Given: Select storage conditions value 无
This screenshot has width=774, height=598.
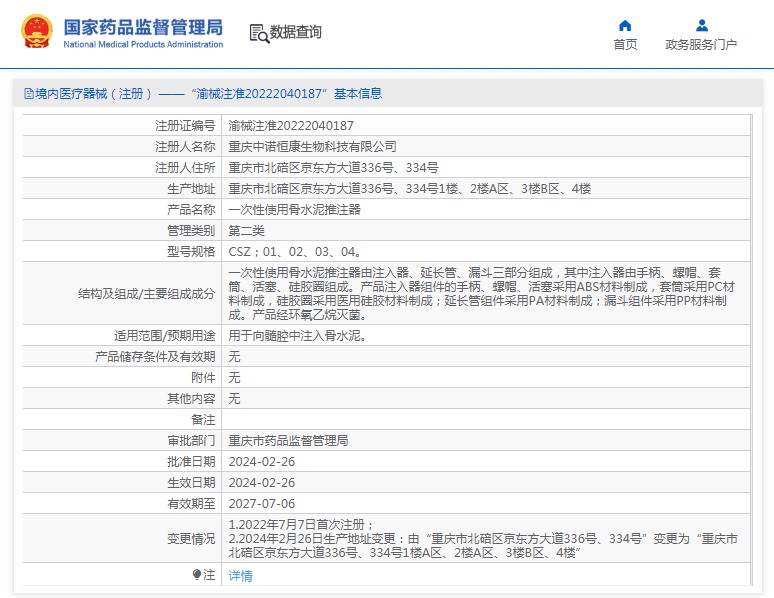Looking at the screenshot, I should tap(234, 357).
